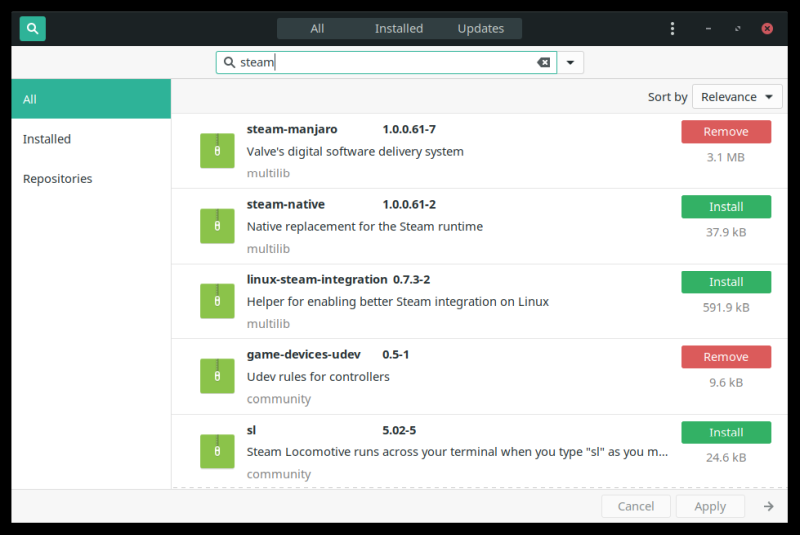Image resolution: width=800 pixels, height=535 pixels.
Task: Click the linux-steam-integration package icon
Action: click(x=217, y=301)
